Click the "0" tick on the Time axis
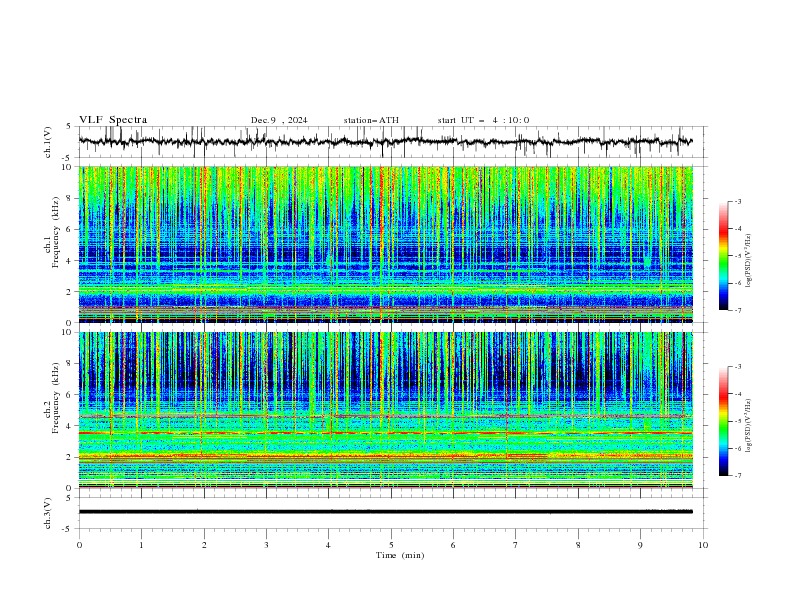 coord(79,545)
